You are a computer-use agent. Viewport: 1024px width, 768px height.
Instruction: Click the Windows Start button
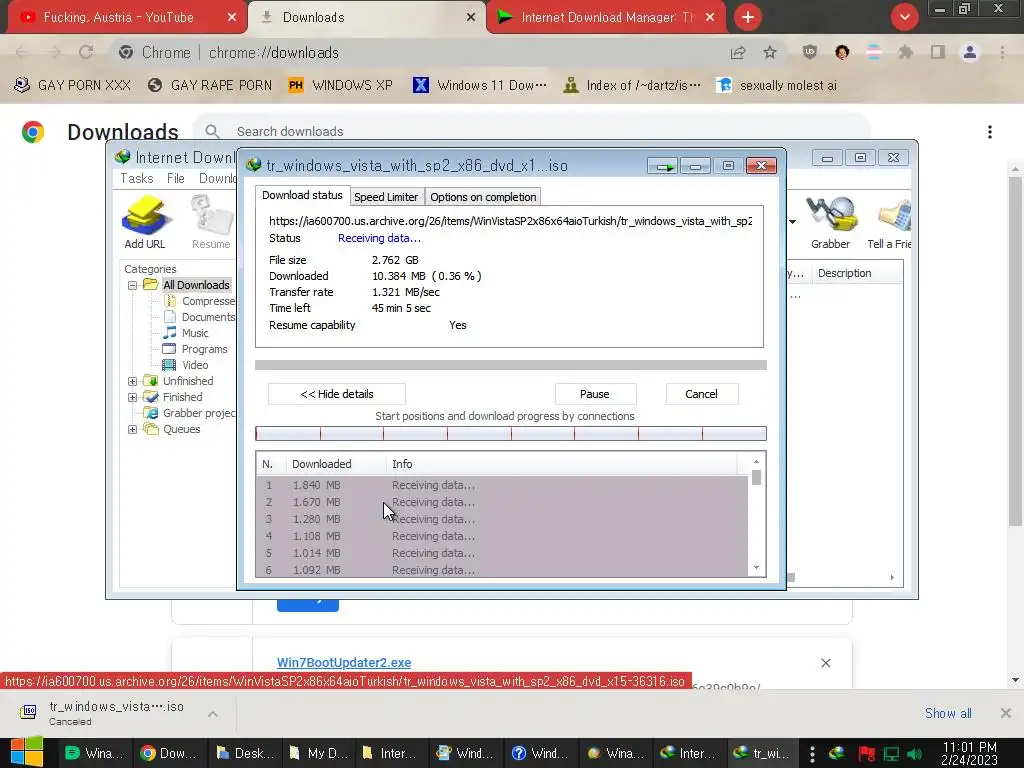point(27,752)
